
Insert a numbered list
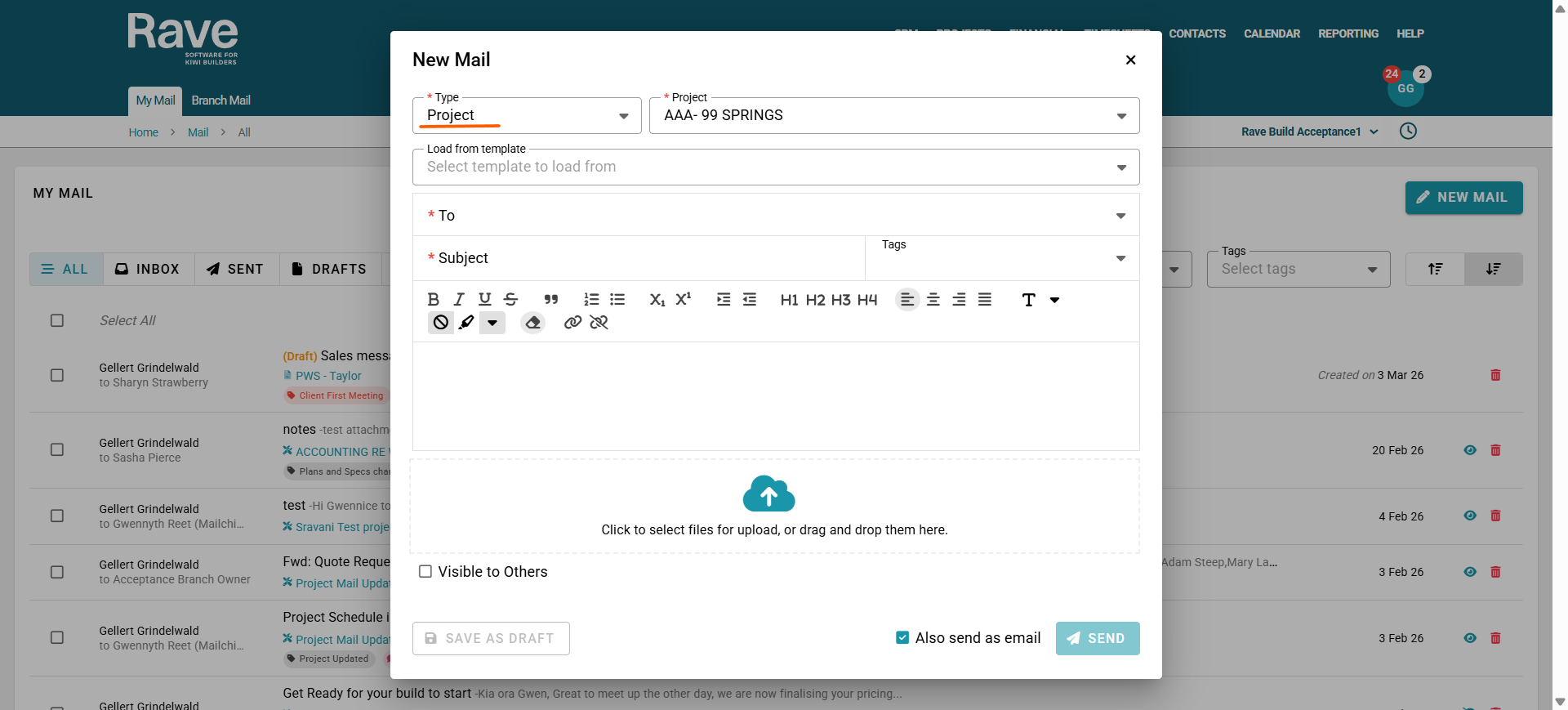591,300
